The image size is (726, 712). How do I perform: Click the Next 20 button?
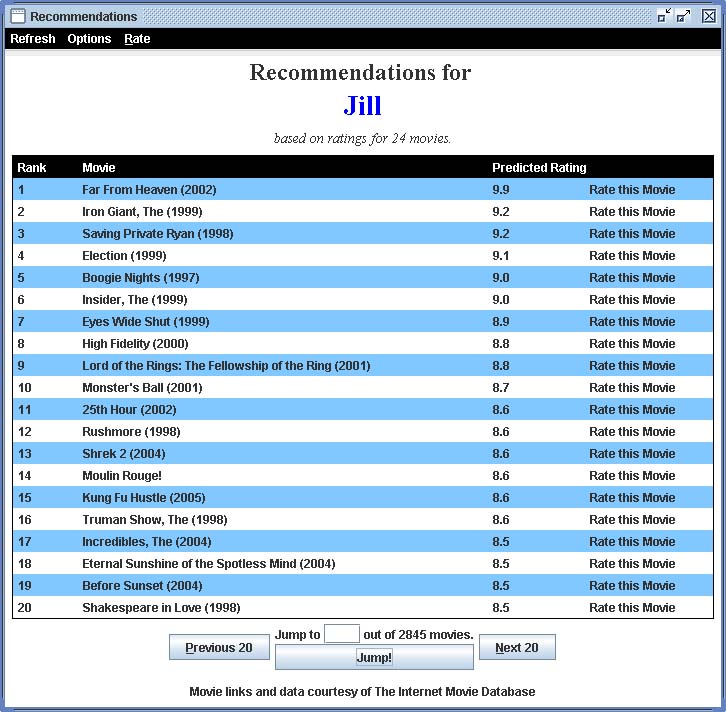517,647
